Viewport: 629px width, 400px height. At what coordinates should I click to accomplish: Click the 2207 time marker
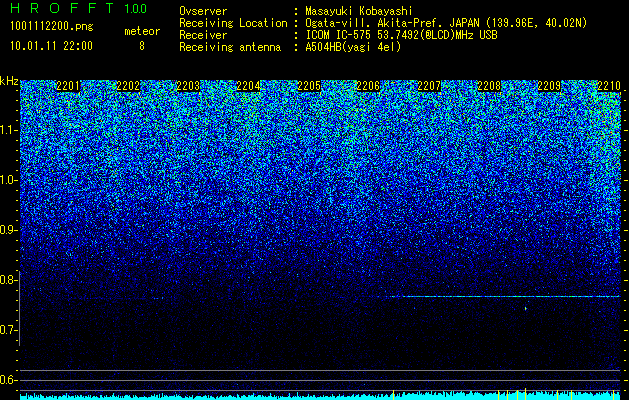coord(429,86)
